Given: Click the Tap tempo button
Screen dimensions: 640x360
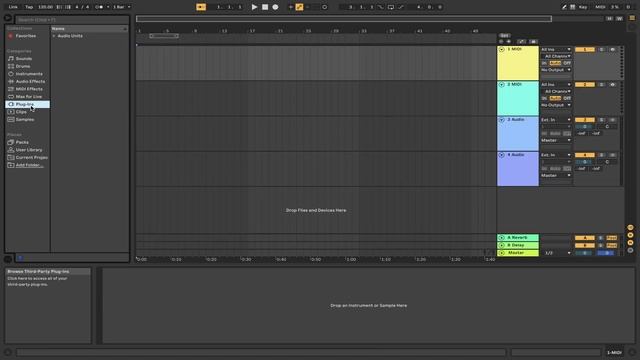Looking at the screenshot, I should point(29,7).
